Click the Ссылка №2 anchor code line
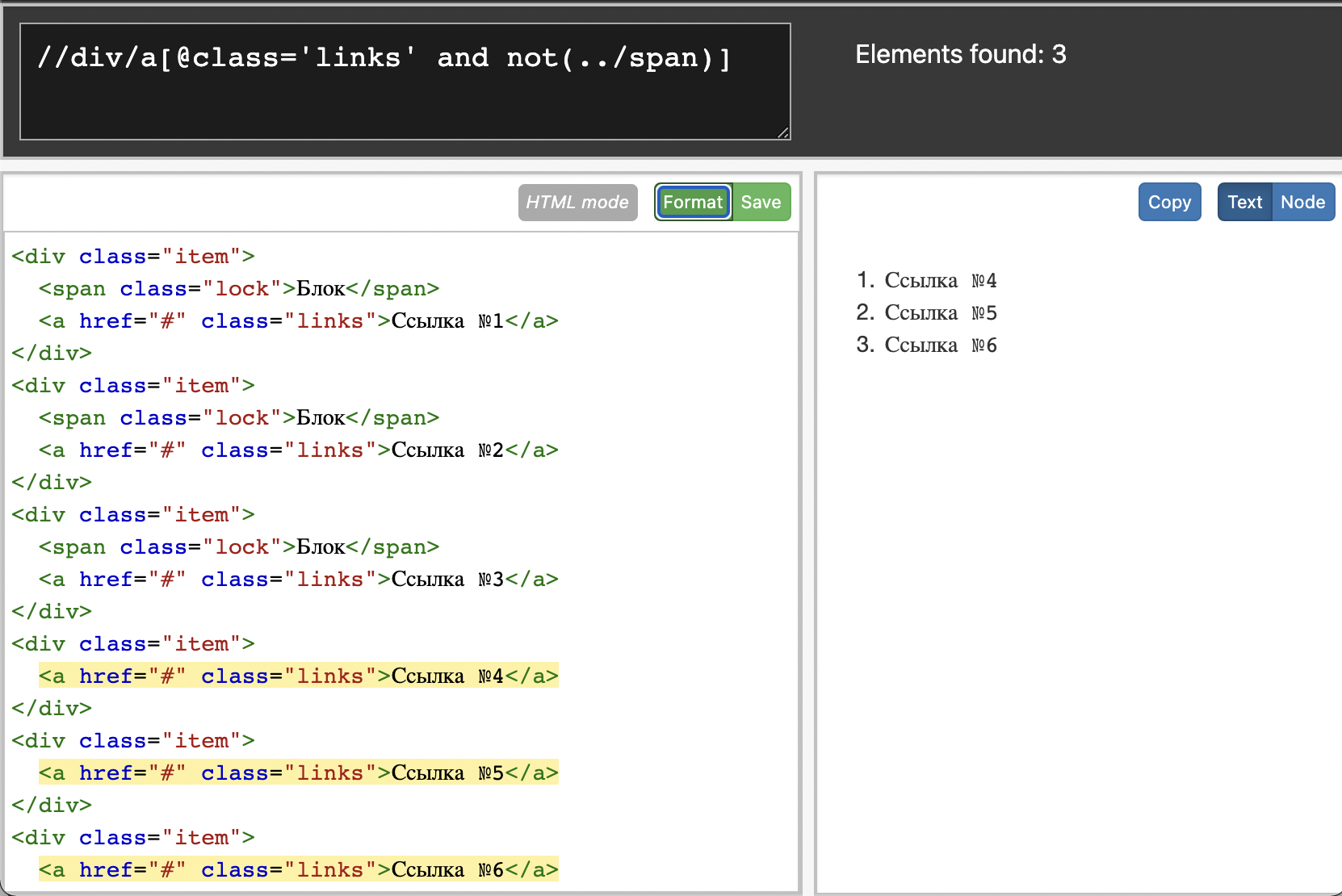Viewport: 1342px width, 896px height. pos(298,450)
